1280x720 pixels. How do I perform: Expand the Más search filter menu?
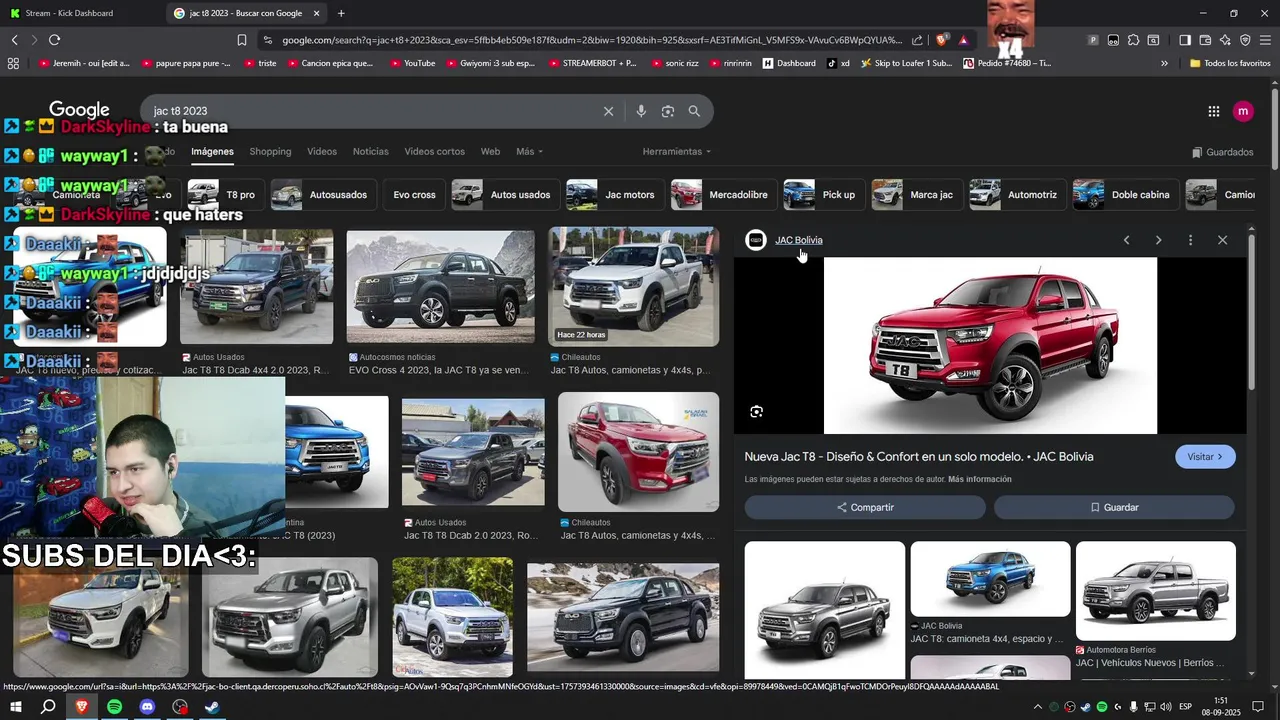point(529,152)
